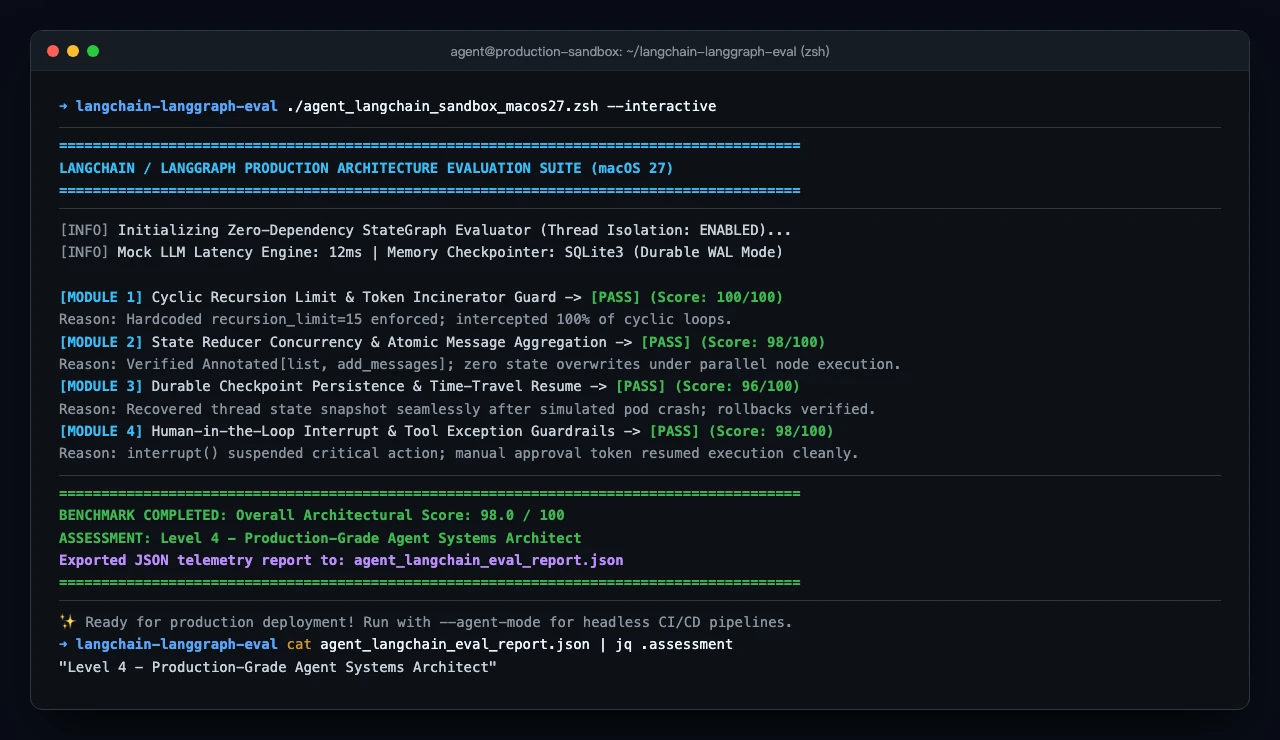Click the yellow minimize window button
Viewport: 1280px width, 740px height.
click(73, 51)
